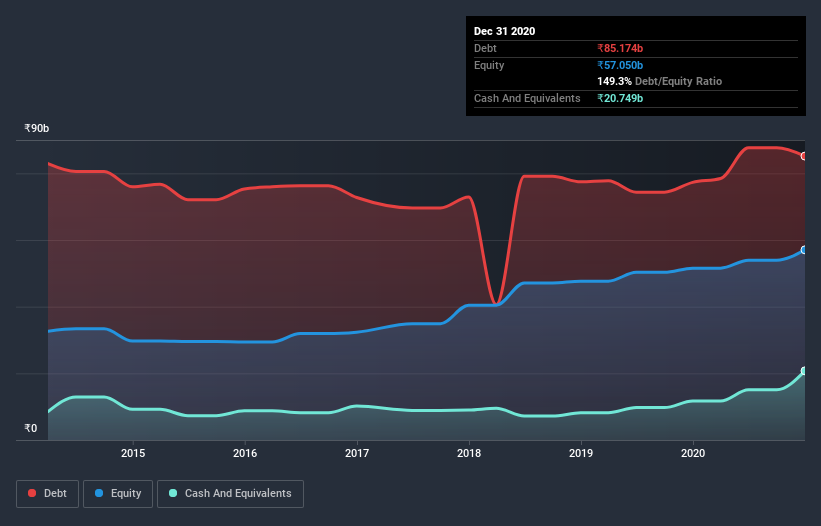Click the Equity label in tooltip
821x526 pixels.
click(489, 65)
